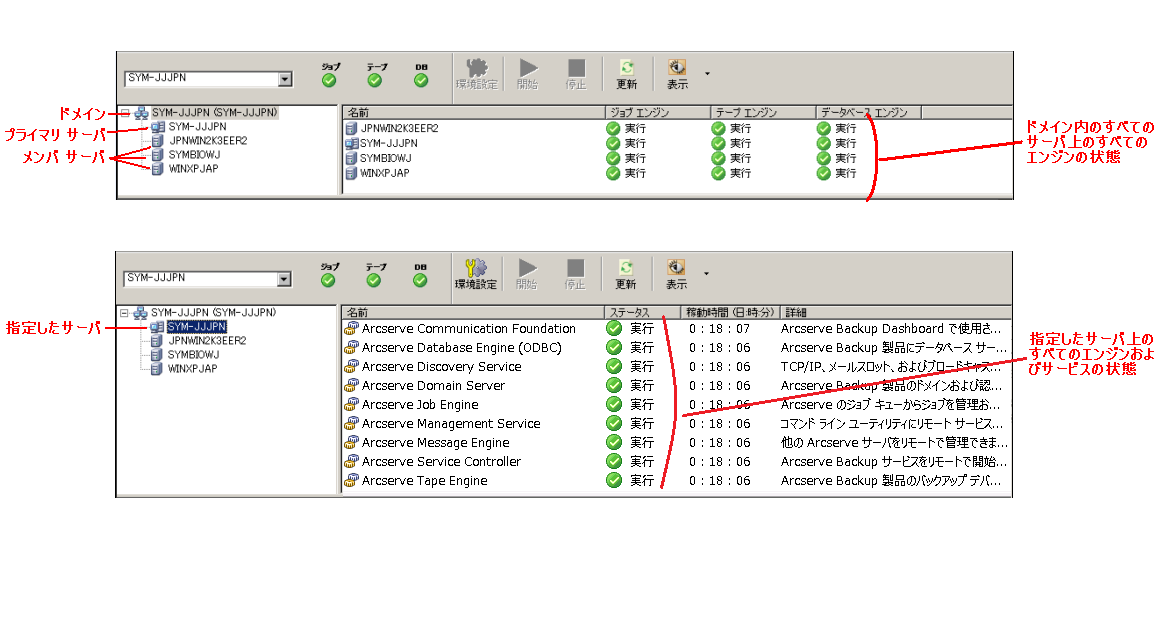Select JPNWIN2K3EER2 in the top panel tree
This screenshot has width=1160, height=630.
[208, 140]
